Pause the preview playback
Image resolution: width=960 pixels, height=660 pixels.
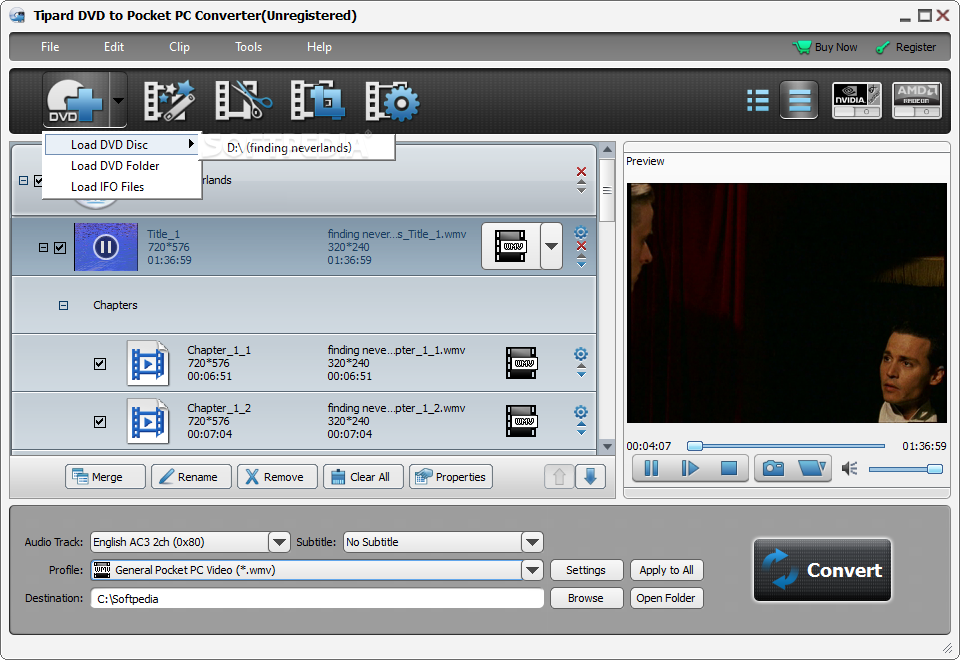coord(651,468)
